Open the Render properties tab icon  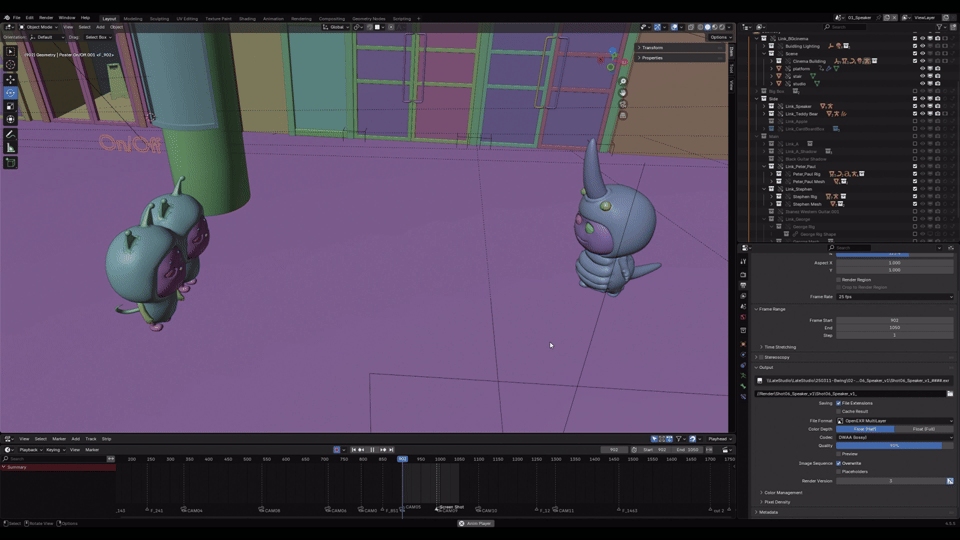pos(743,275)
